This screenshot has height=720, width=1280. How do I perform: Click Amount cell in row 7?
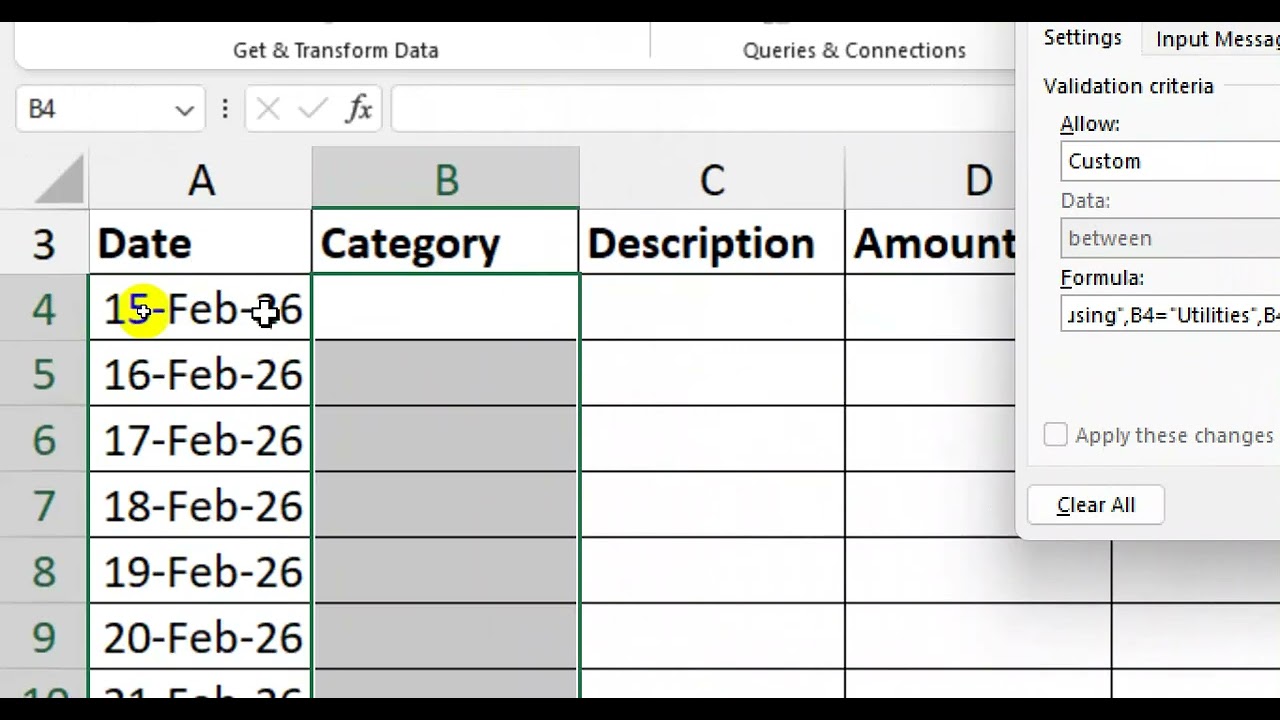click(x=930, y=506)
